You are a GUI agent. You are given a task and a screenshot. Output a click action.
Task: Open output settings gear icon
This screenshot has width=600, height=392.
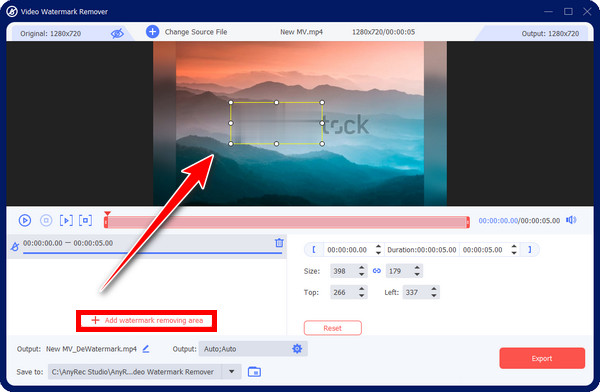pos(297,349)
